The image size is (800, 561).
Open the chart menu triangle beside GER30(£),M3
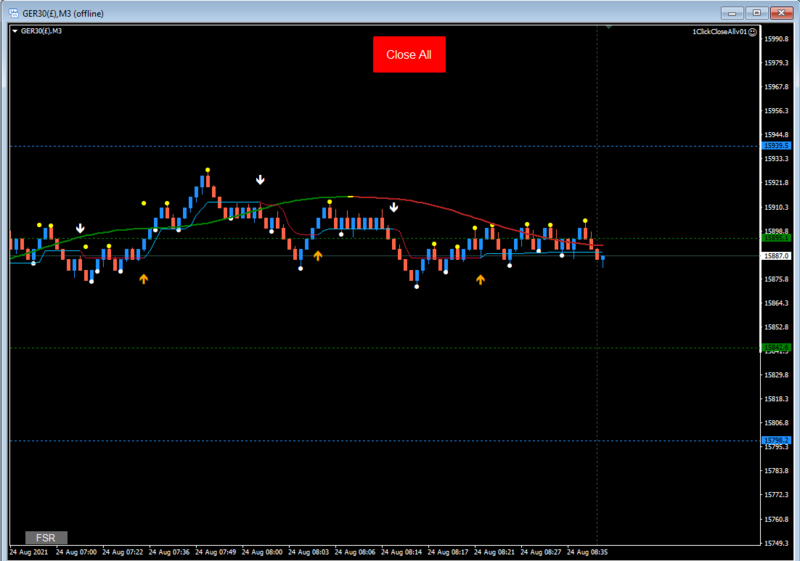pyautogui.click(x=15, y=31)
